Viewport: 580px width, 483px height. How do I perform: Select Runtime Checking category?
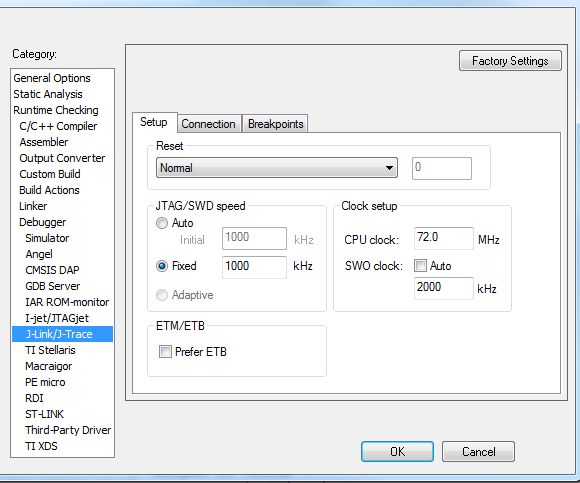tap(56, 110)
